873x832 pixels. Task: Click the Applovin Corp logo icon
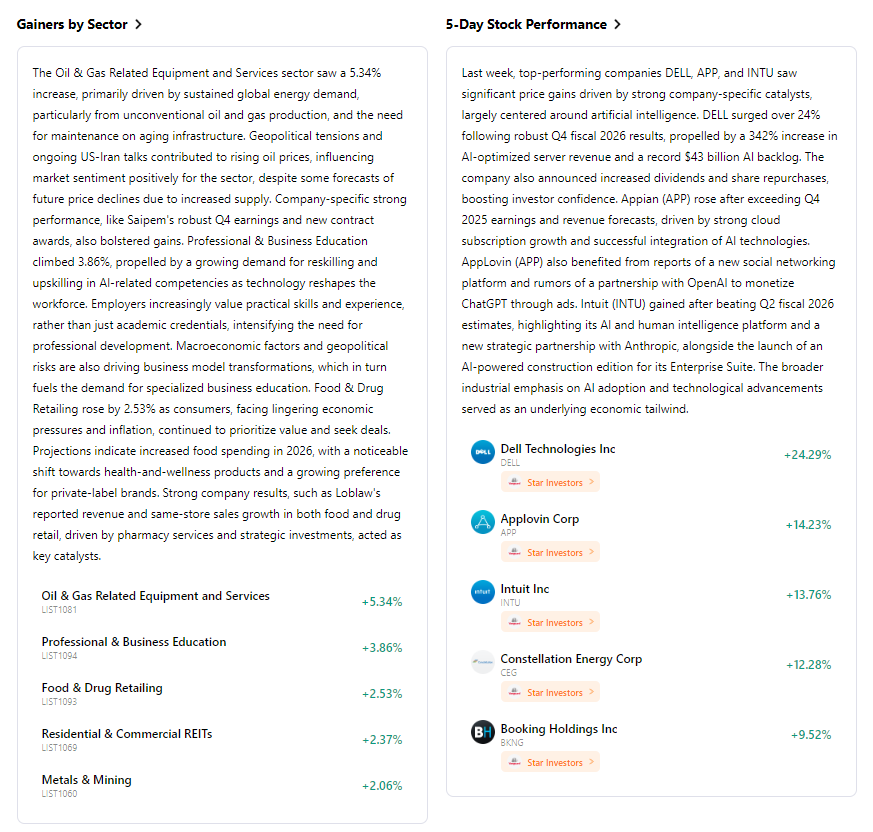coord(483,522)
